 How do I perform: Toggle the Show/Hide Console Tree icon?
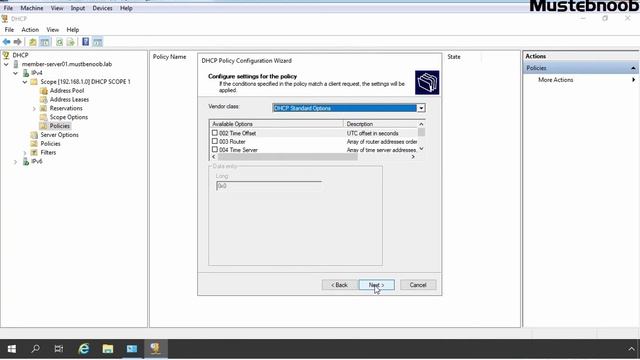44,42
